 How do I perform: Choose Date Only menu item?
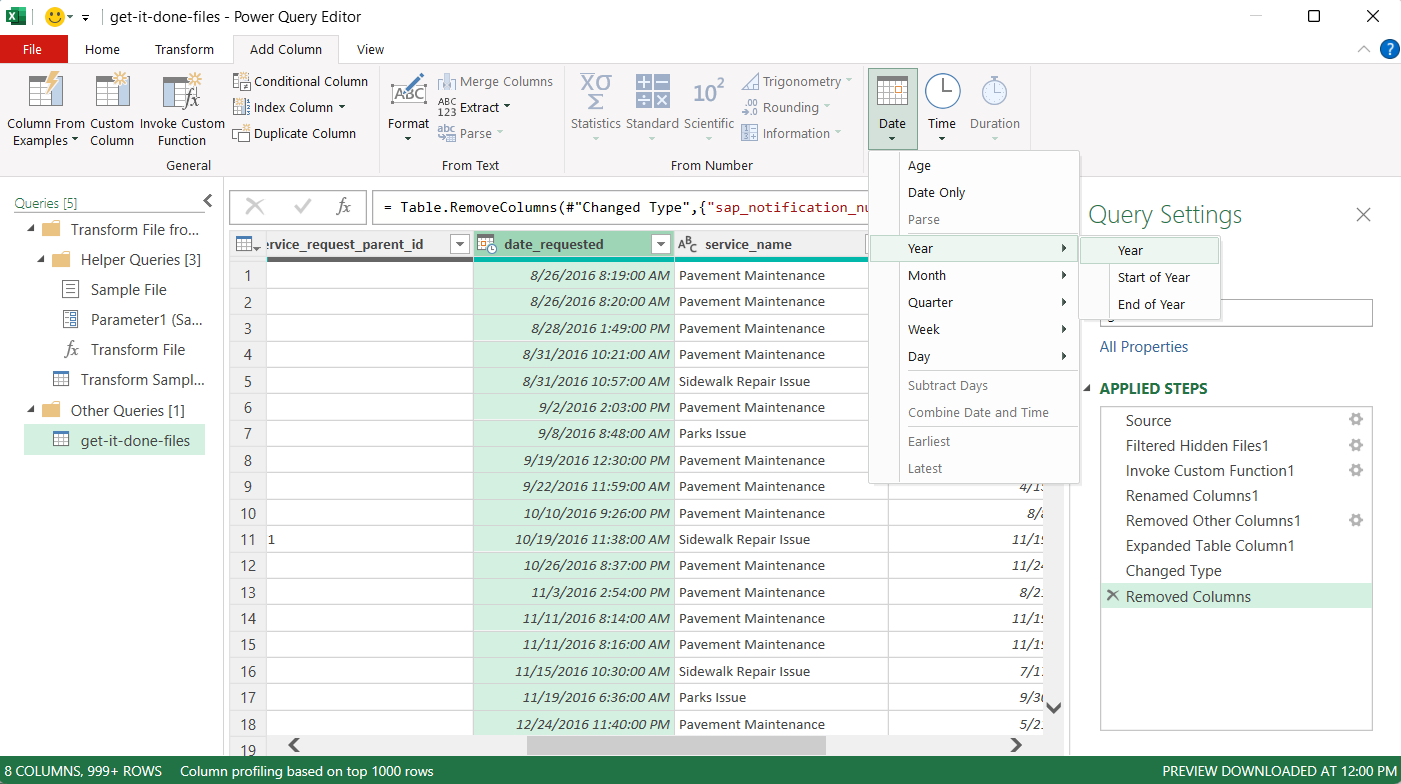click(975, 192)
